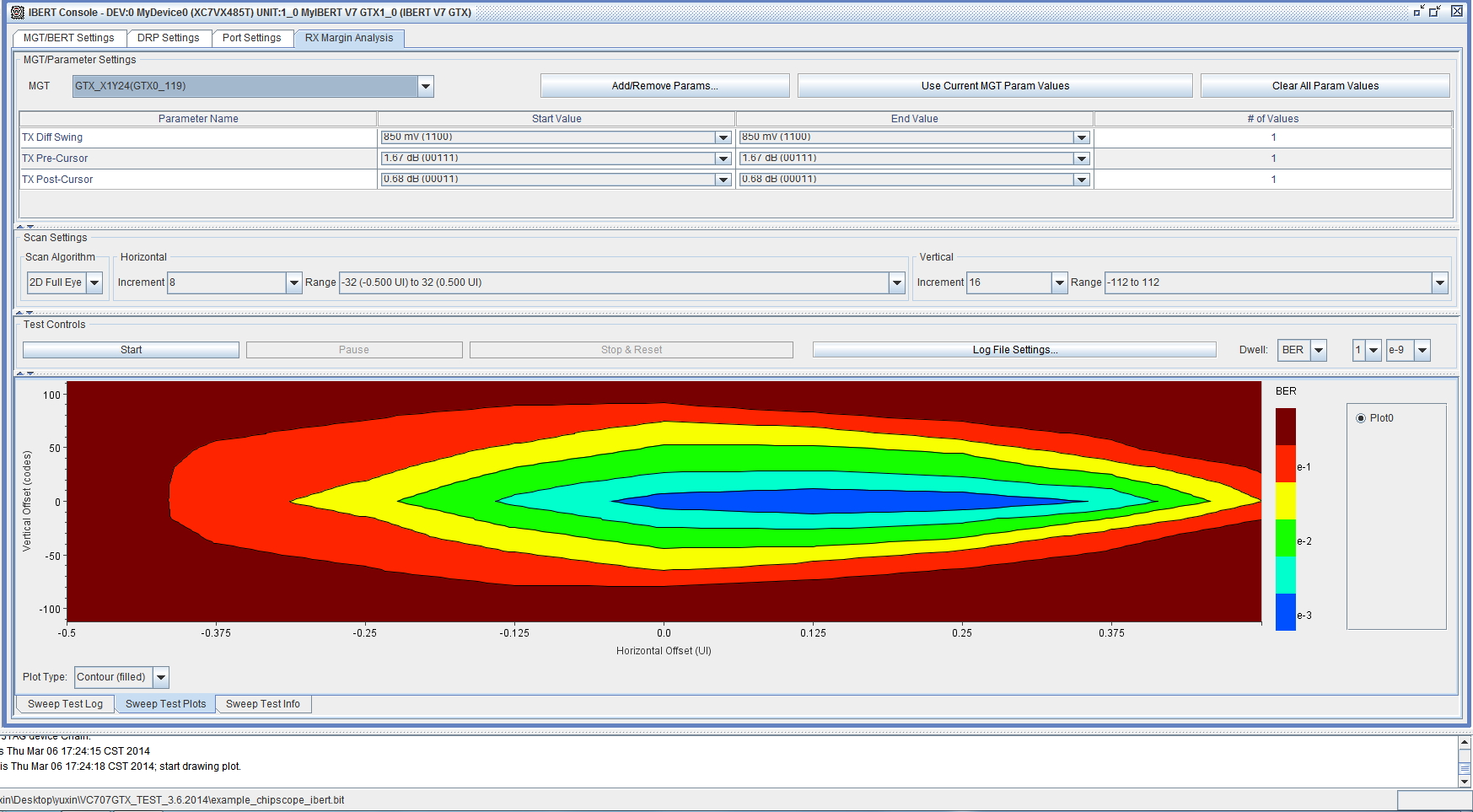Open the MGT GTX_X1Y24 dropdown
The height and width of the screenshot is (812, 1473).
click(426, 86)
